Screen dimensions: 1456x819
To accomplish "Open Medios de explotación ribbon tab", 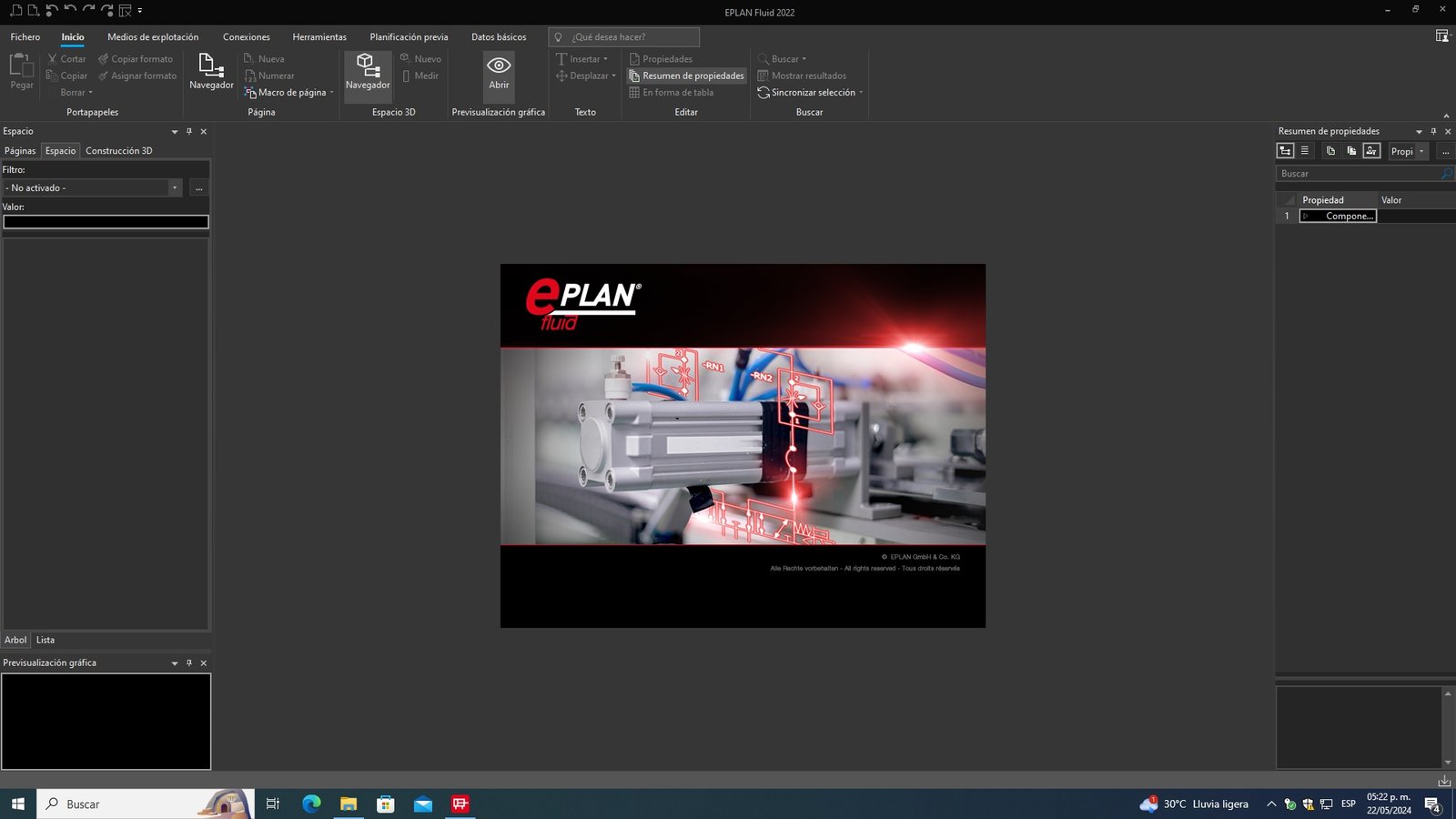I will tap(153, 37).
